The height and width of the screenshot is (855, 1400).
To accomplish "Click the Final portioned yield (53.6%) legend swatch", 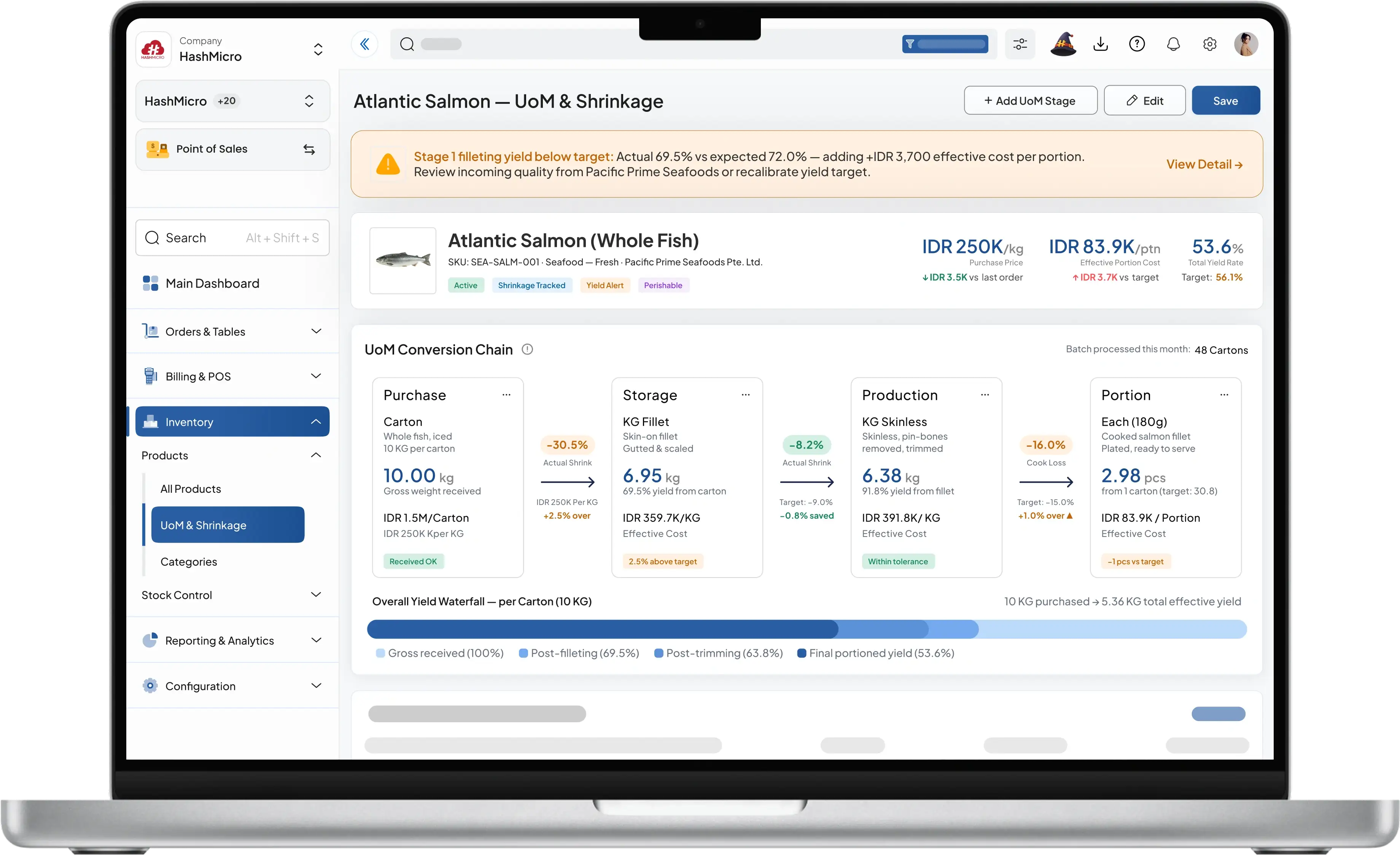I will click(x=802, y=653).
